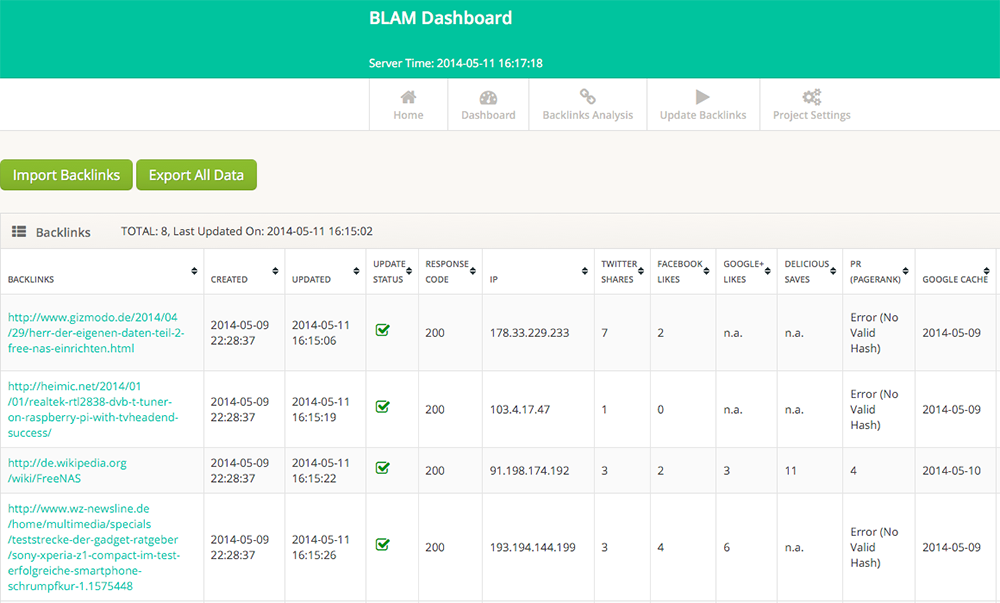This screenshot has height=603, width=1000.
Task: Click updated time 2014-05-11 16:15:22
Action: [321, 470]
